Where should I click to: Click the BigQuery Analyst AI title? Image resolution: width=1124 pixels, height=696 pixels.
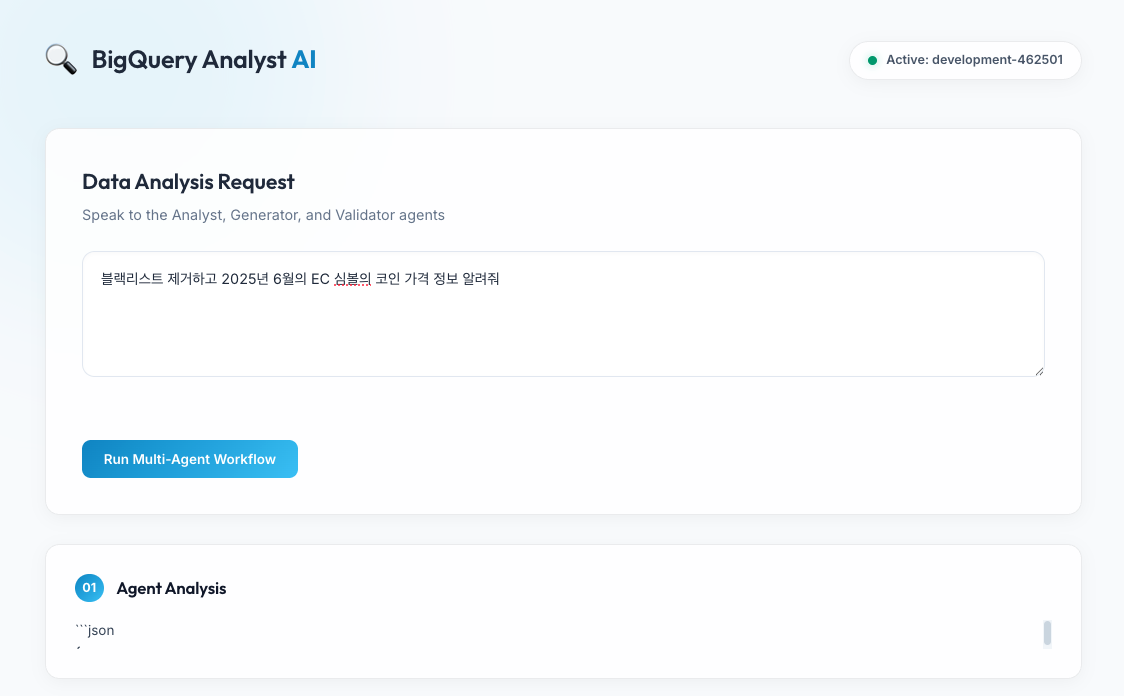[x=204, y=59]
